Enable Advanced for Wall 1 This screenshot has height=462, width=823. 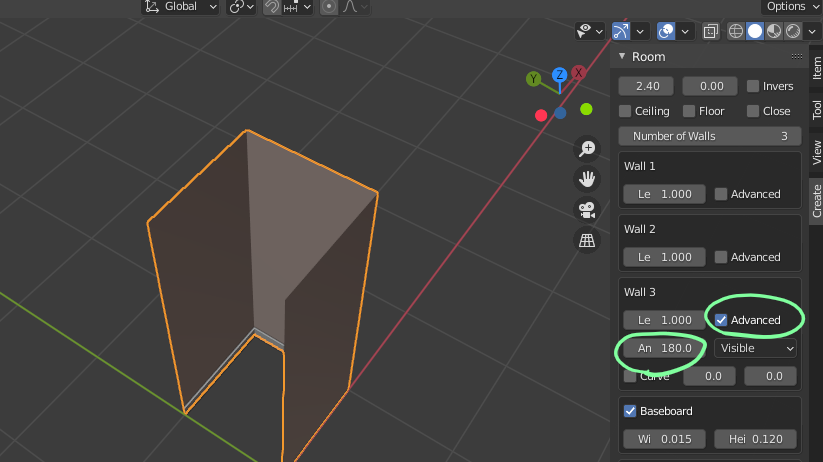(x=721, y=194)
